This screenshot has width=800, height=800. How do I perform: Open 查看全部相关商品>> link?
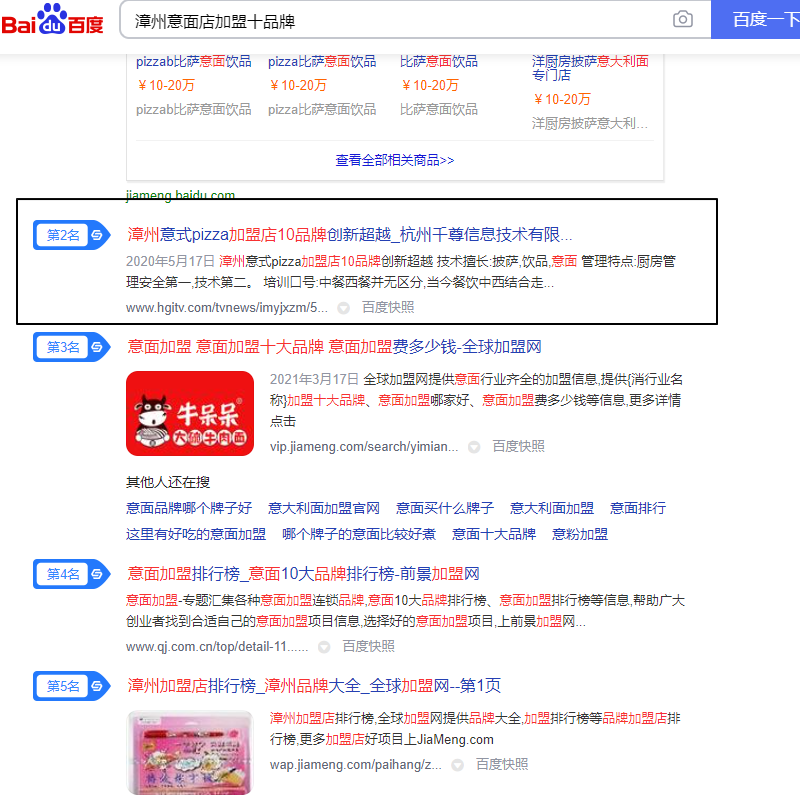[394, 160]
